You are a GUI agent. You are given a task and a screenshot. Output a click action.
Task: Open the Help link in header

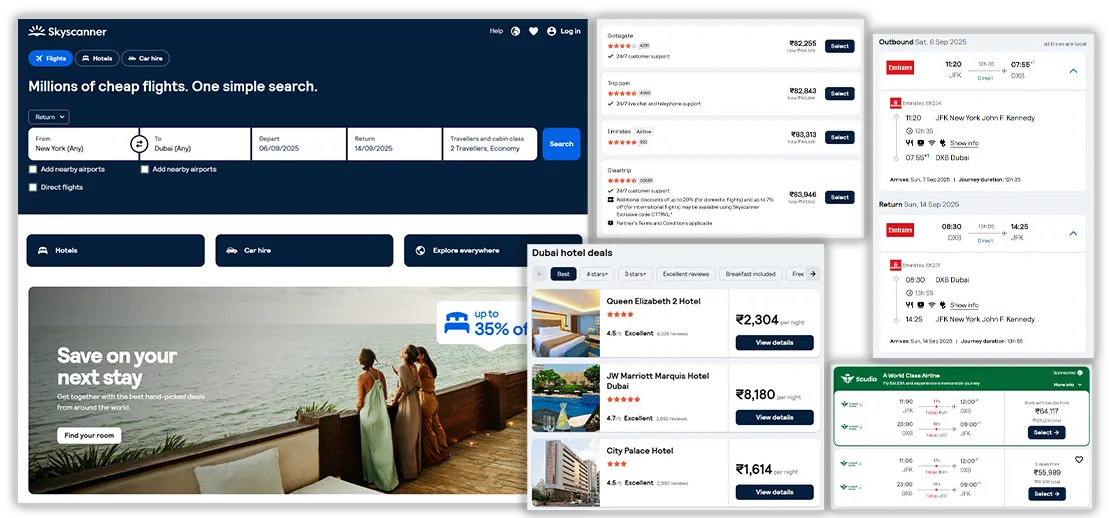[x=496, y=31]
